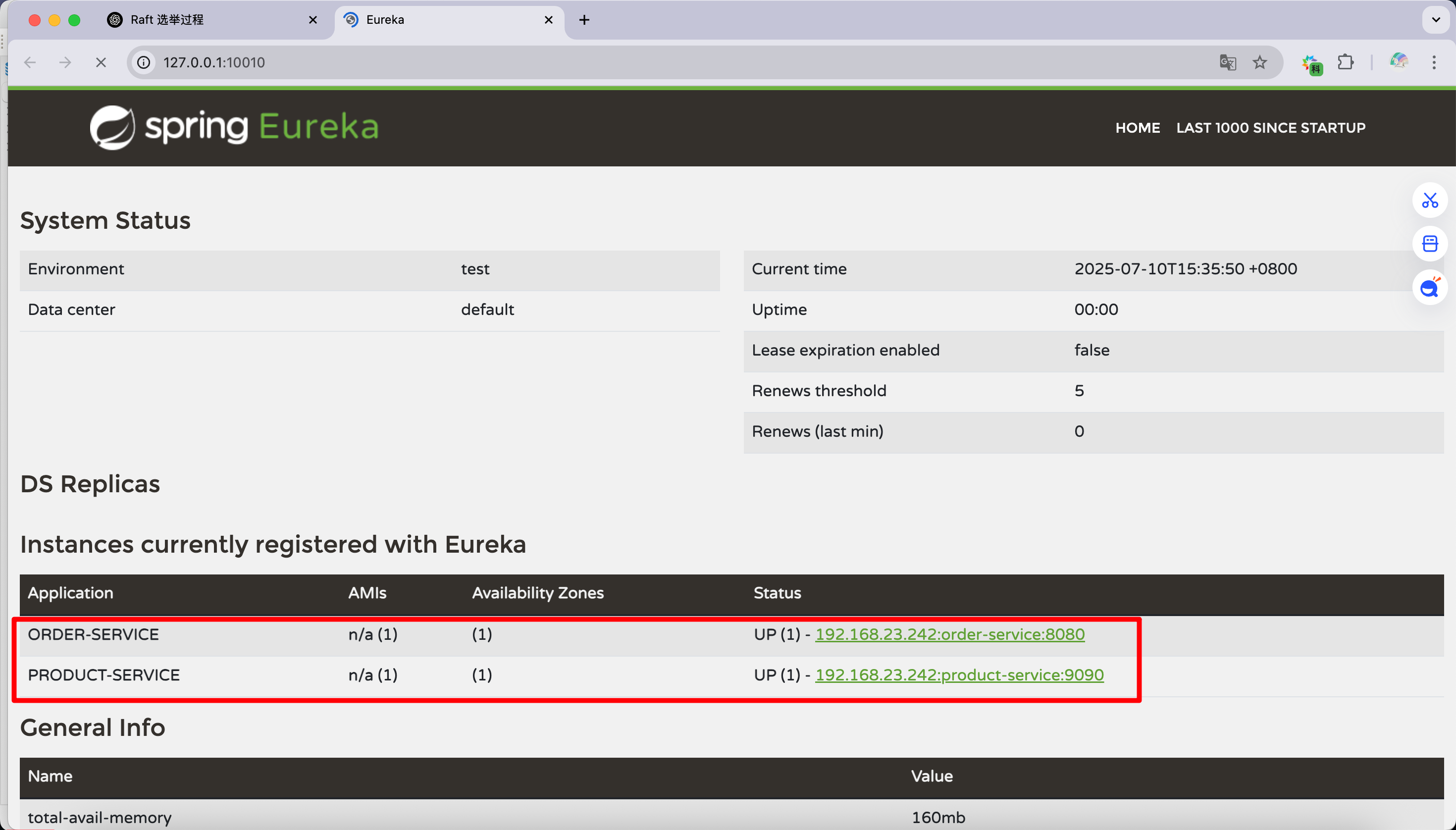Viewport: 1456px width, 830px height.
Task: Close the Raft 选举过程 tab
Action: pos(312,20)
